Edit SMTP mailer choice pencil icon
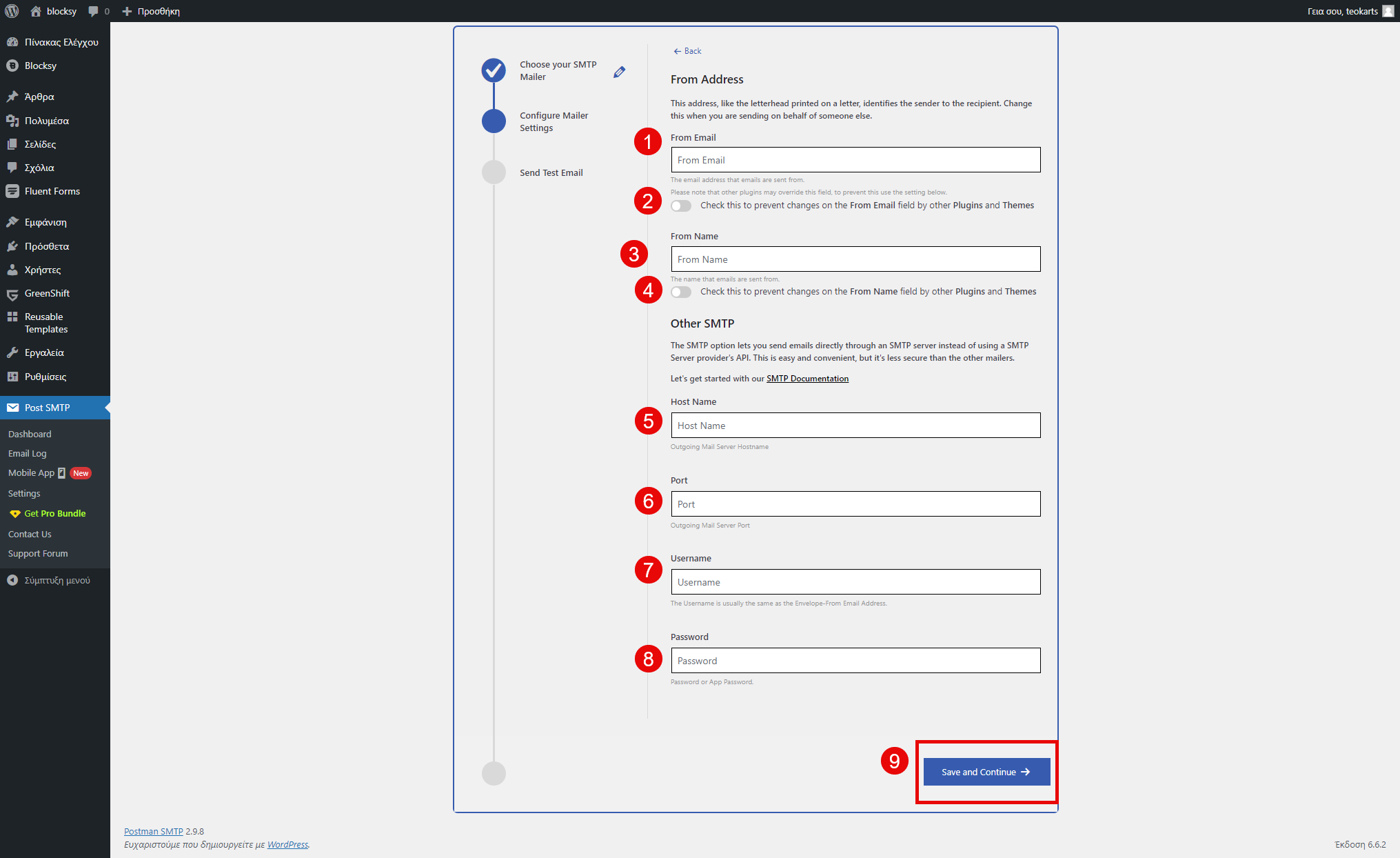This screenshot has height=858, width=1400. pyautogui.click(x=619, y=72)
